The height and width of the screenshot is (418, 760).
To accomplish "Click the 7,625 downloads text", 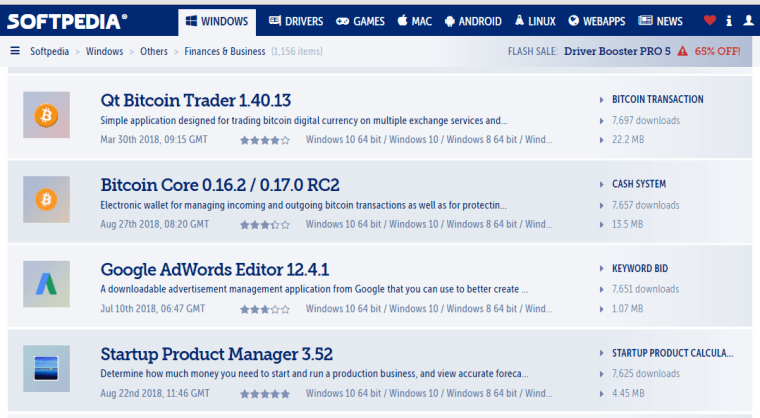I will point(646,373).
